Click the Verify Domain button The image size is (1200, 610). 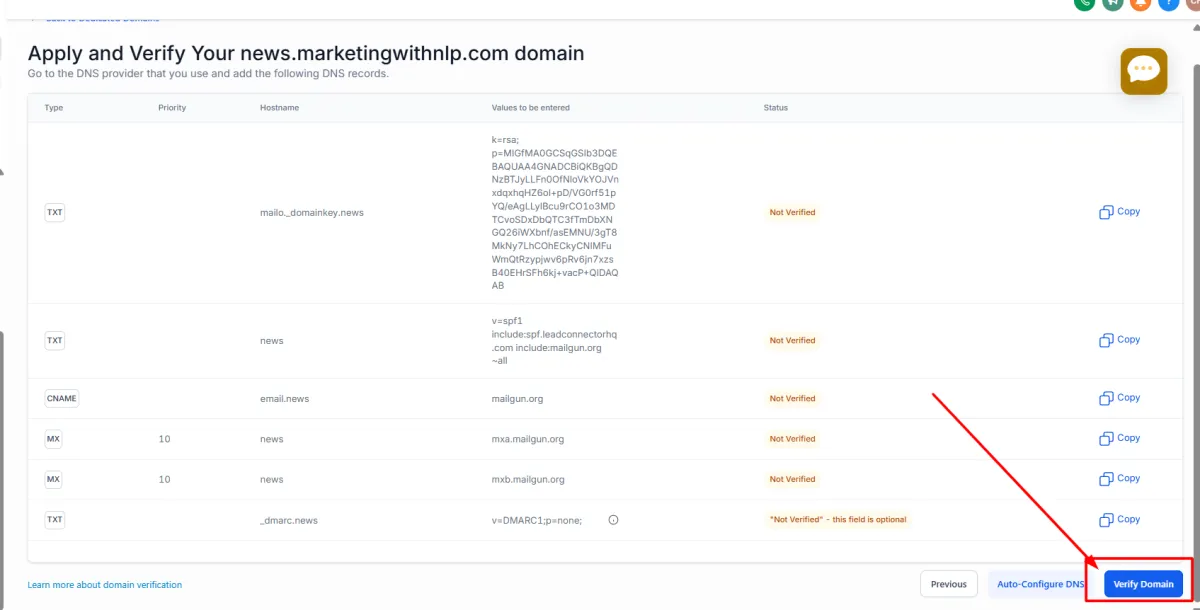(x=1143, y=584)
